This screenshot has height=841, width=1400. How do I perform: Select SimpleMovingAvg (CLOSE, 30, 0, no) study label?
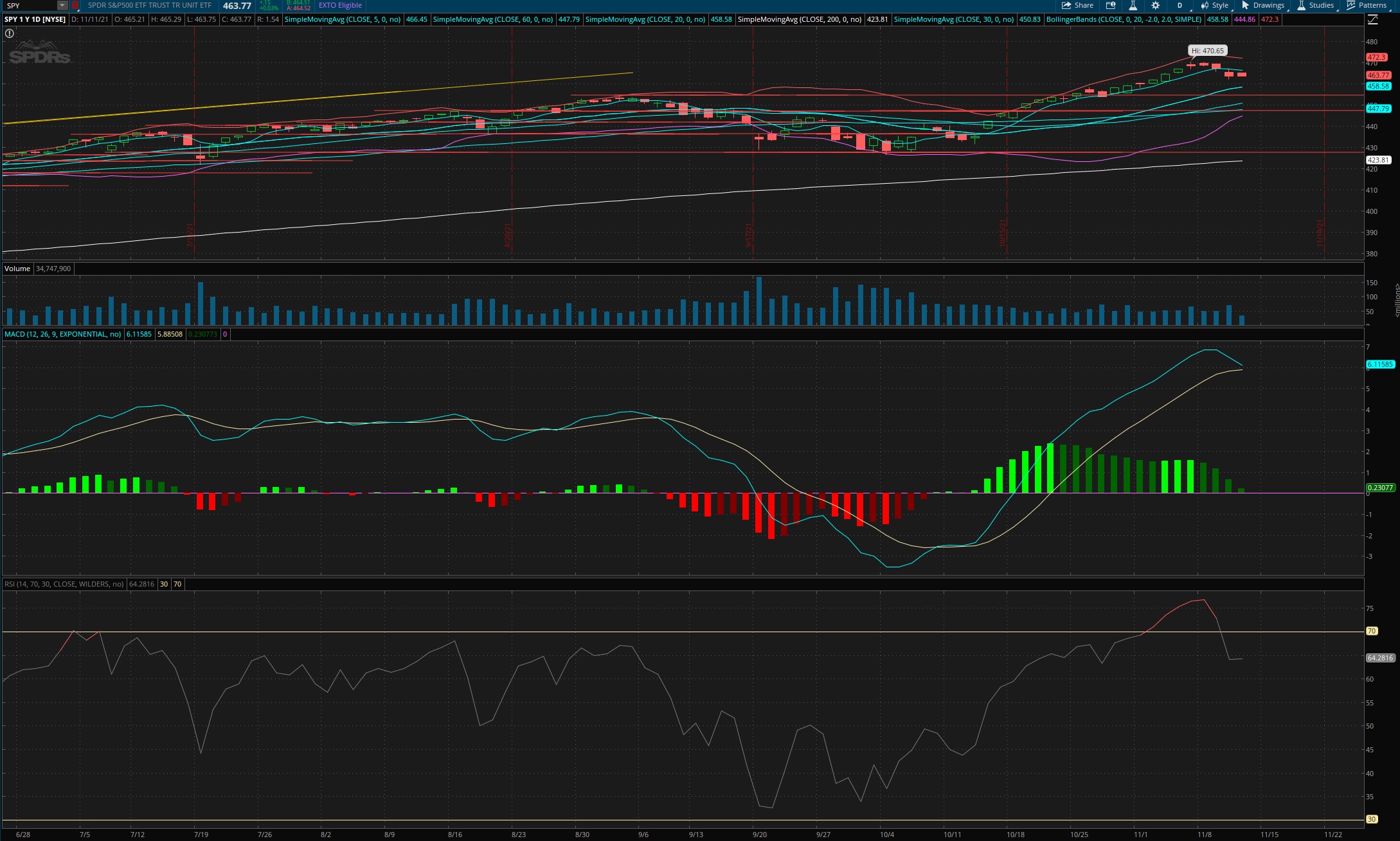(954, 19)
